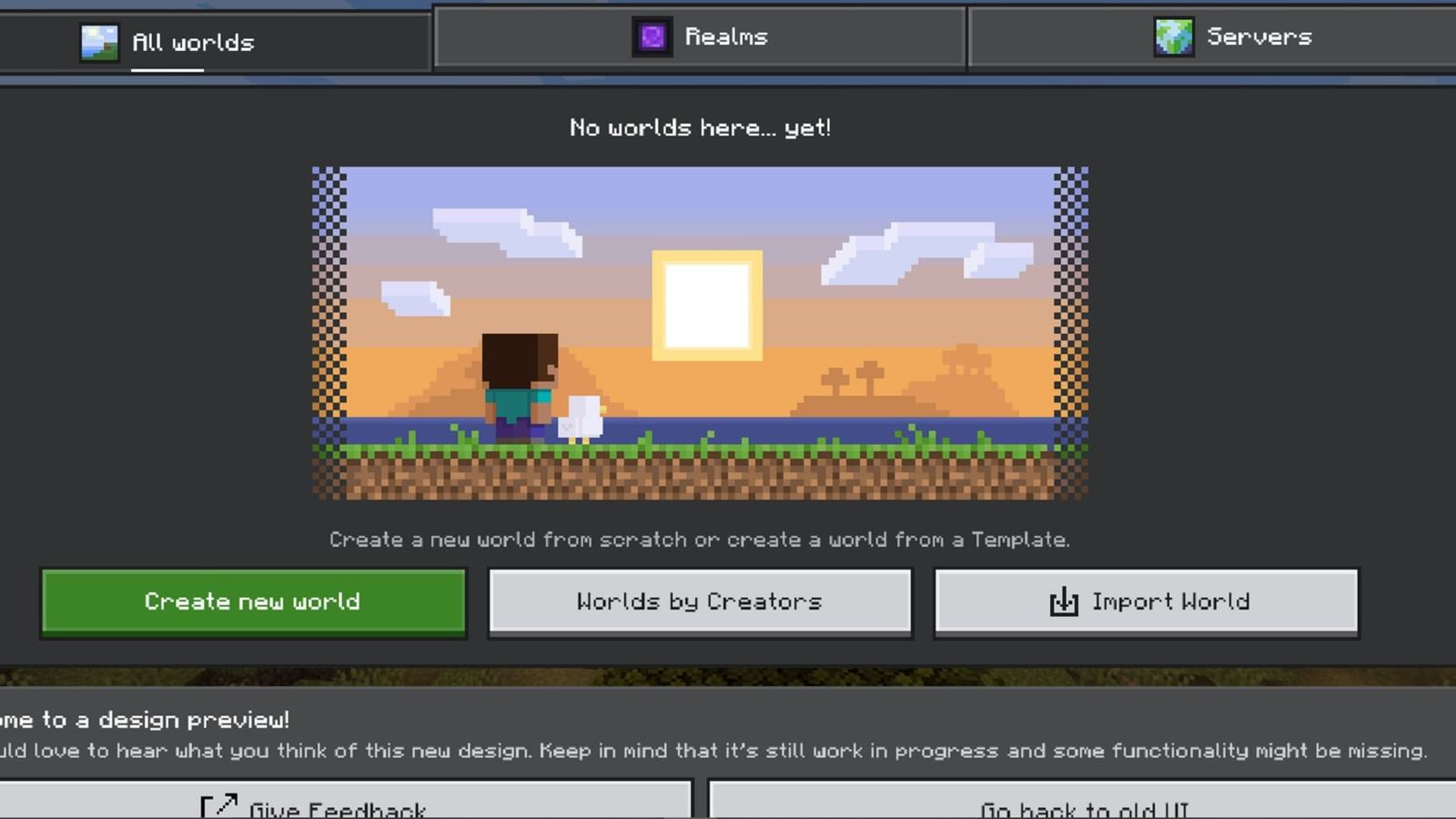
Task: Choose Go back to old UI
Action: 1083,805
